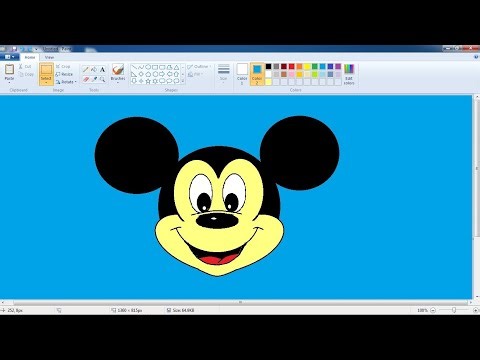This screenshot has height=360, width=480.
Task: Switch to the View tab
Action: (x=49, y=57)
